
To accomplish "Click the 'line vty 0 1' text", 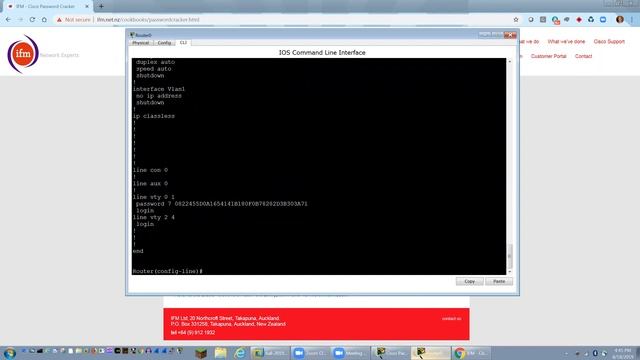I will click(153, 197).
